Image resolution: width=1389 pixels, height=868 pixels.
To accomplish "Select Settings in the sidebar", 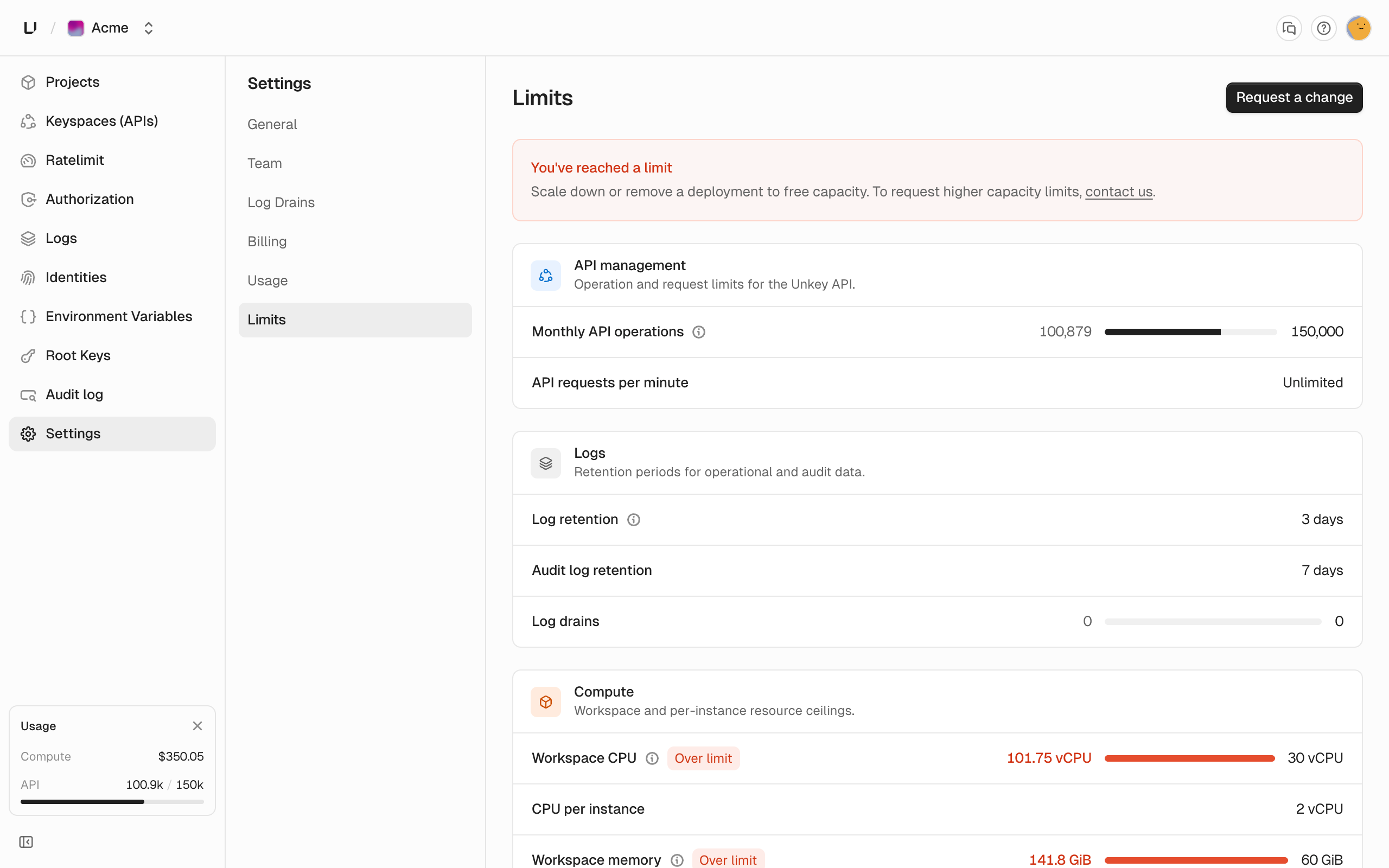I will 112,433.
